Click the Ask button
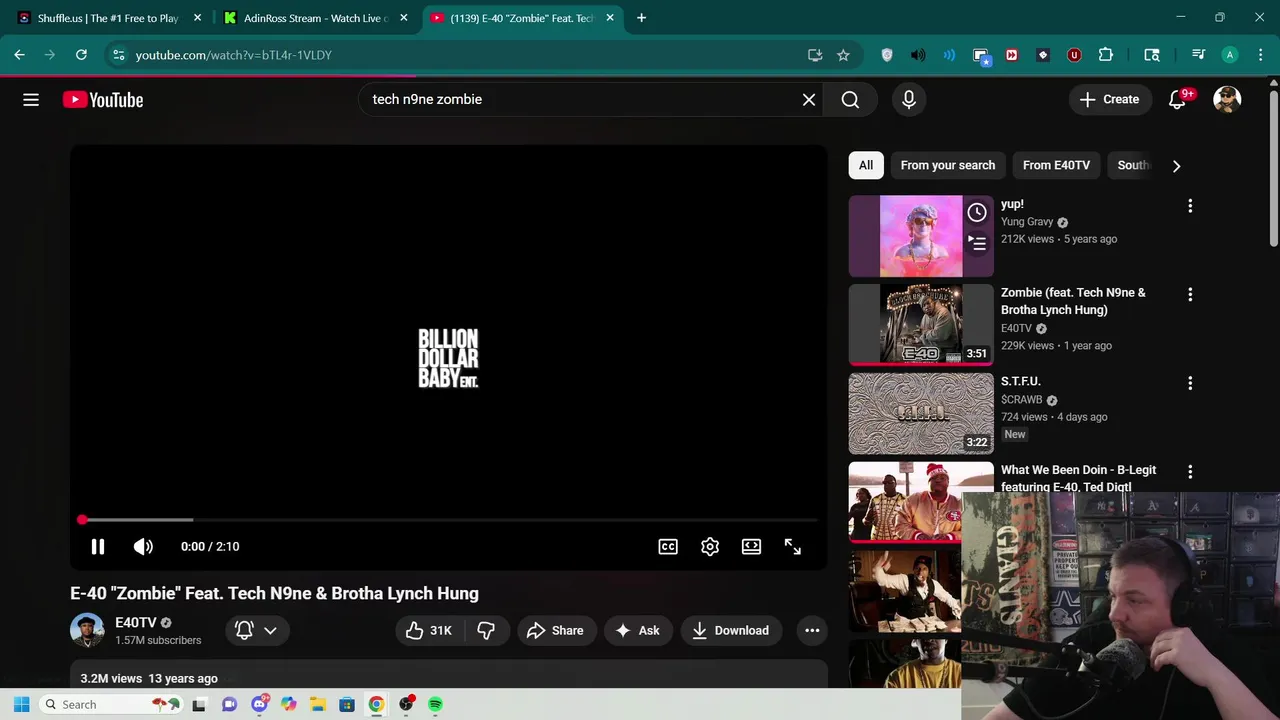The width and height of the screenshot is (1280, 720). [638, 631]
